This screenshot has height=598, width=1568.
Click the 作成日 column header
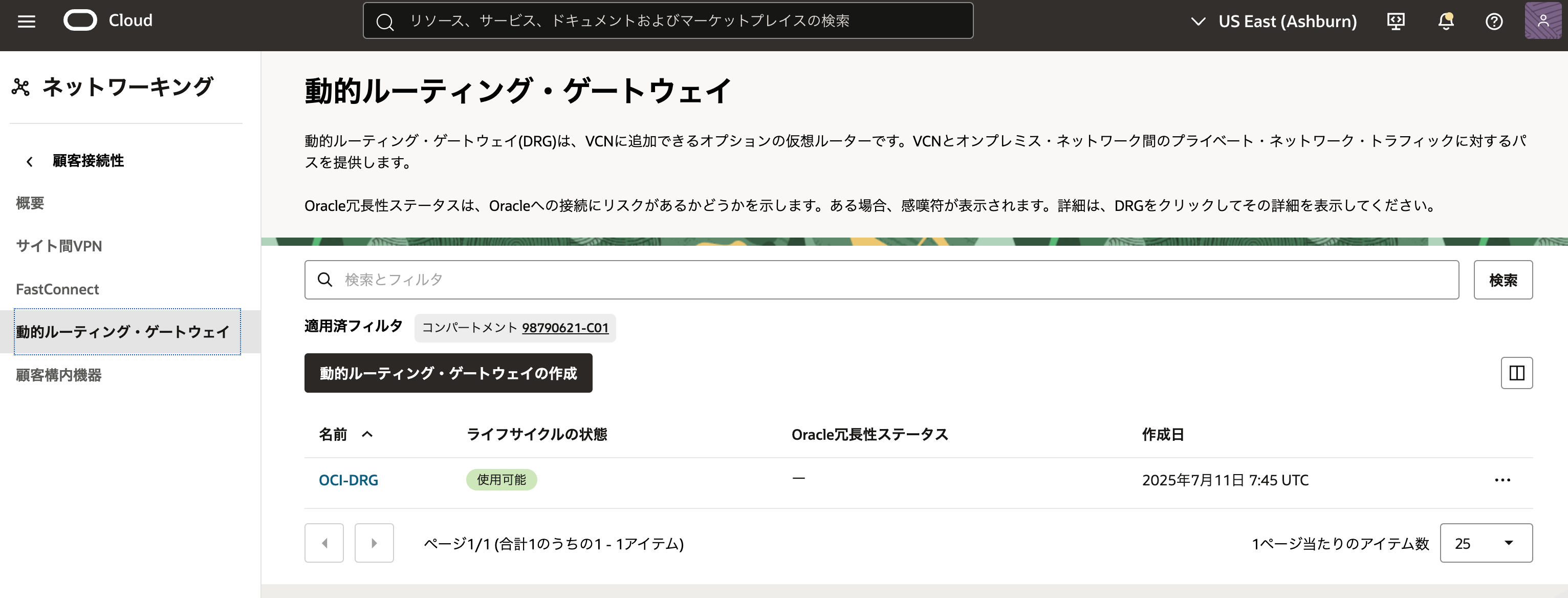point(1162,434)
